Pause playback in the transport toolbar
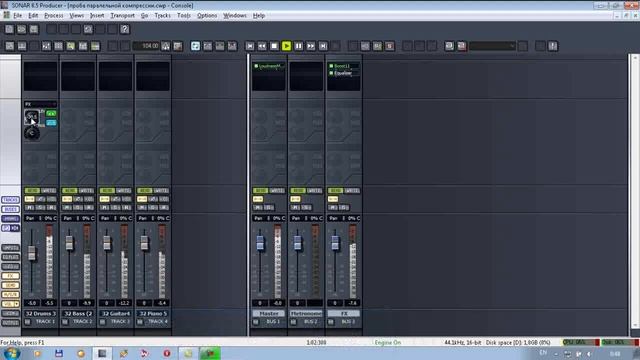 [x=299, y=46]
